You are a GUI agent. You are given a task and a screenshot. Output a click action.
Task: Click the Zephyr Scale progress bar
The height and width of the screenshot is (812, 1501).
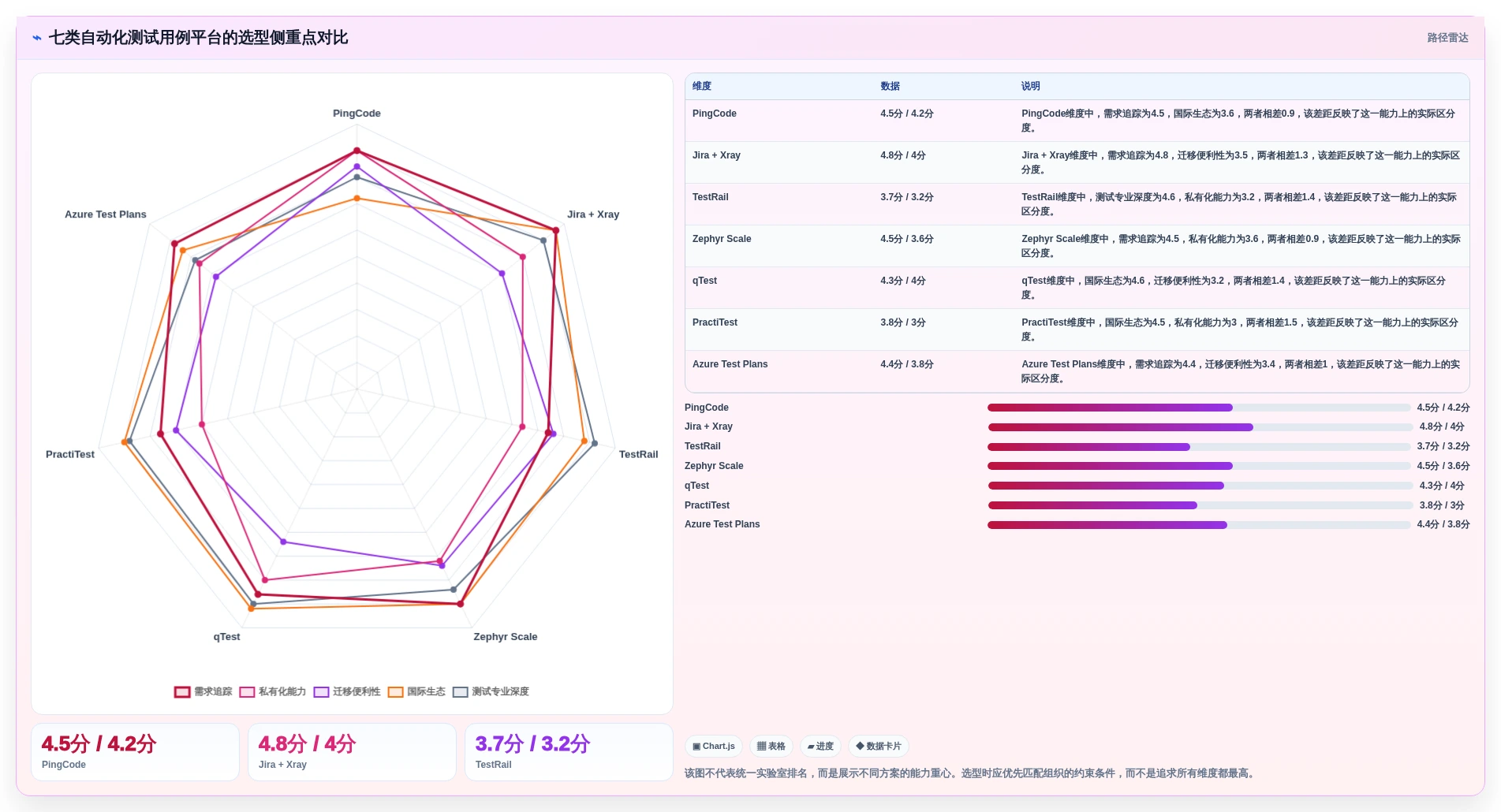[x=1199, y=466]
